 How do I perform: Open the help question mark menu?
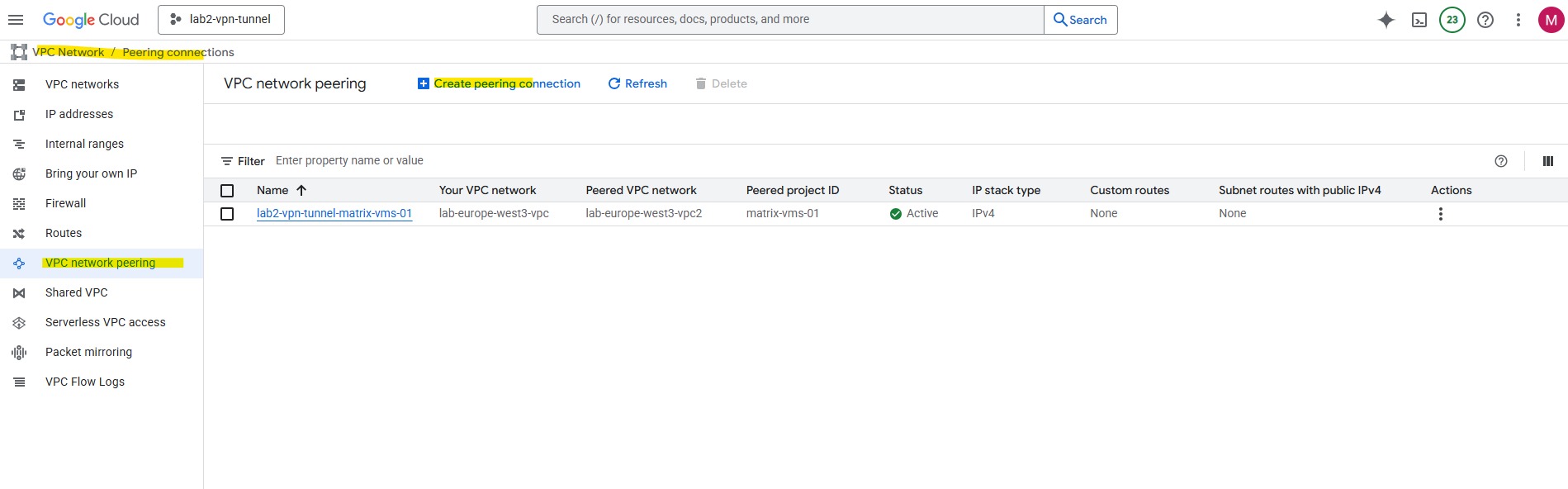pyautogui.click(x=1485, y=20)
